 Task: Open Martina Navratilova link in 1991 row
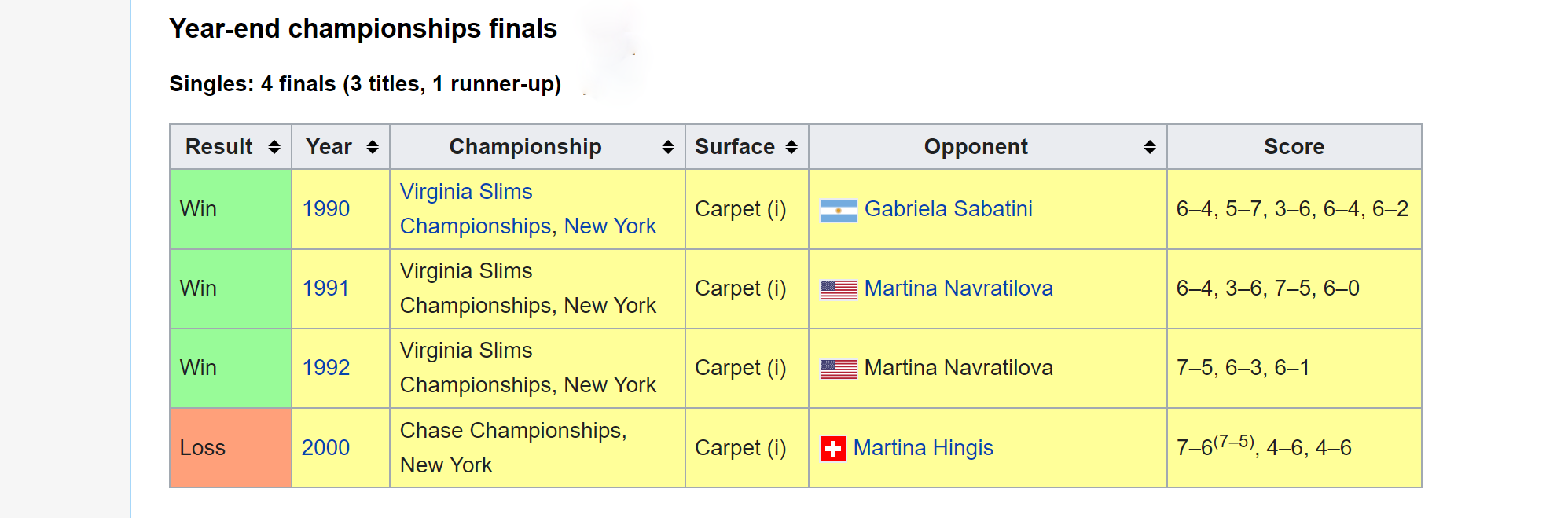(x=958, y=288)
